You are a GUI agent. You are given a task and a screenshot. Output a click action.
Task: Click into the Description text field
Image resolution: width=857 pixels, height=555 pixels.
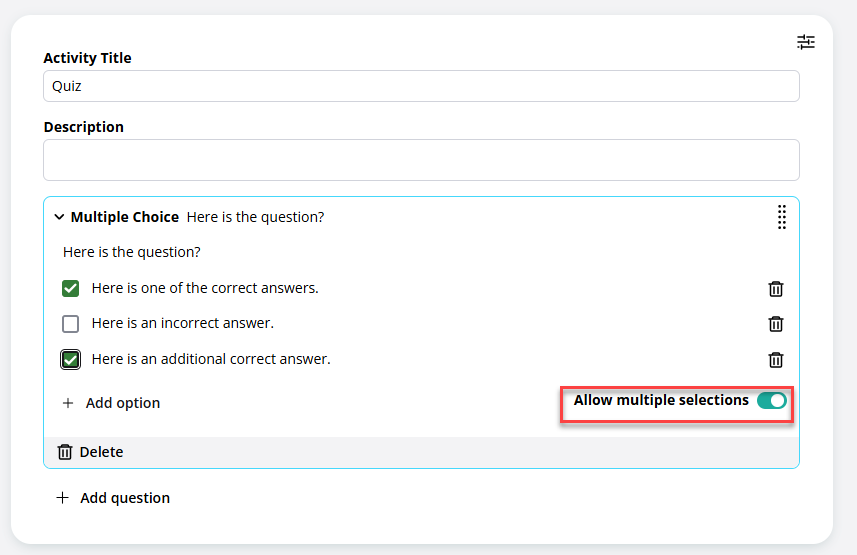[x=421, y=160]
